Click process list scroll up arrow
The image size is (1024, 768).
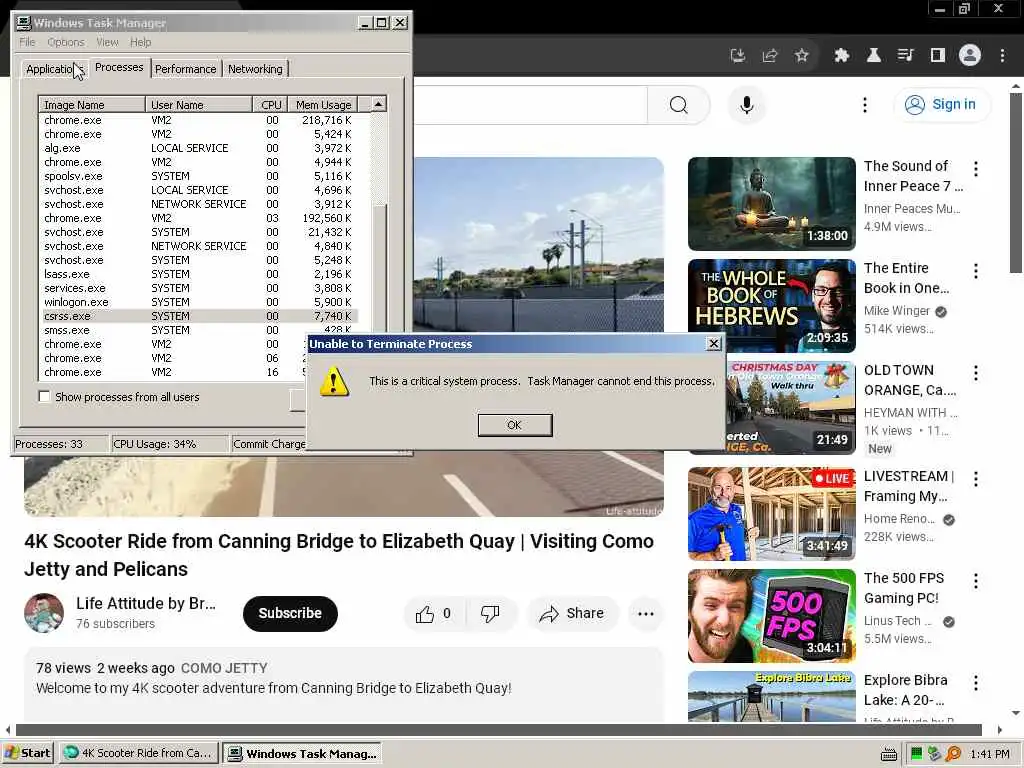coord(379,104)
